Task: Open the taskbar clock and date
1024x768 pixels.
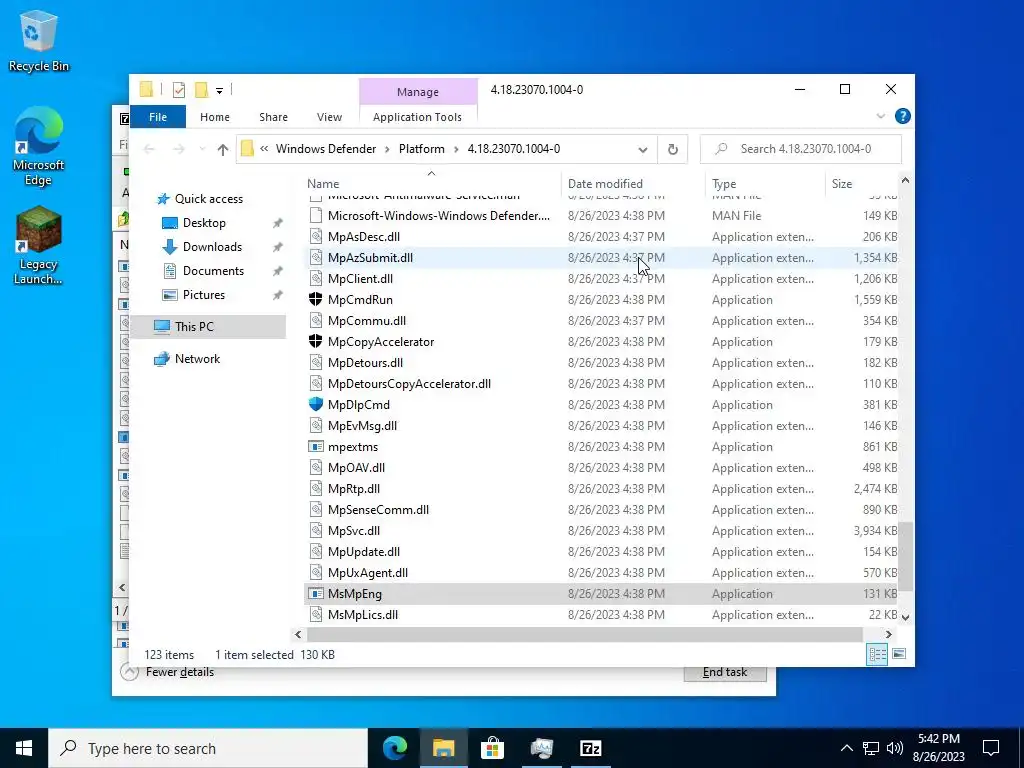Action: pyautogui.click(x=938, y=748)
